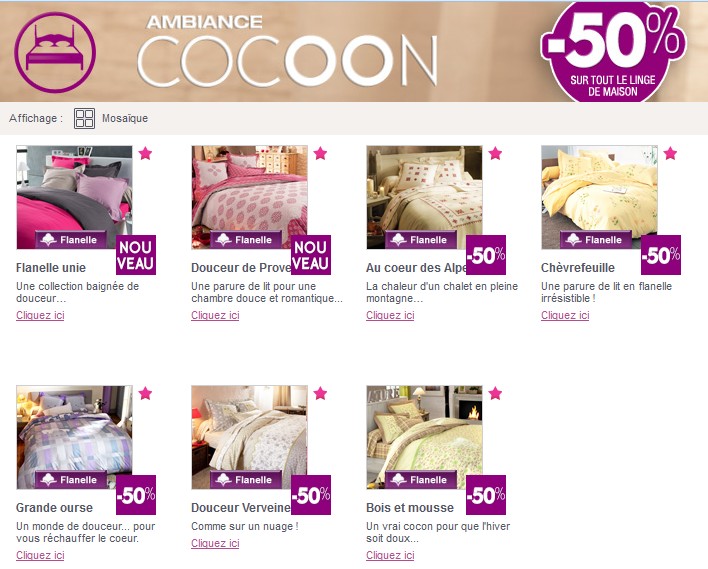The image size is (708, 569).
Task: Select the Bois et mousse product image
Action: [x=424, y=437]
